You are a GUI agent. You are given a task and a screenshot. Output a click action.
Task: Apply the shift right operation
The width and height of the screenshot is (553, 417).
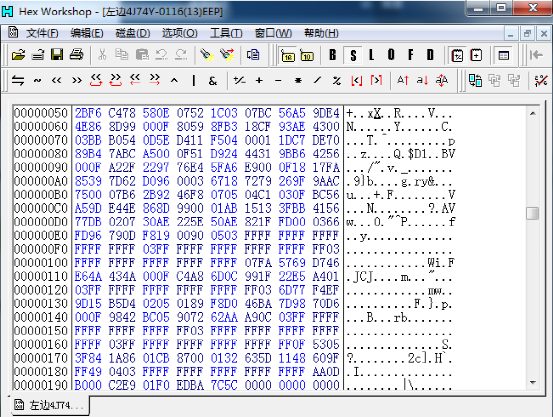(77, 81)
